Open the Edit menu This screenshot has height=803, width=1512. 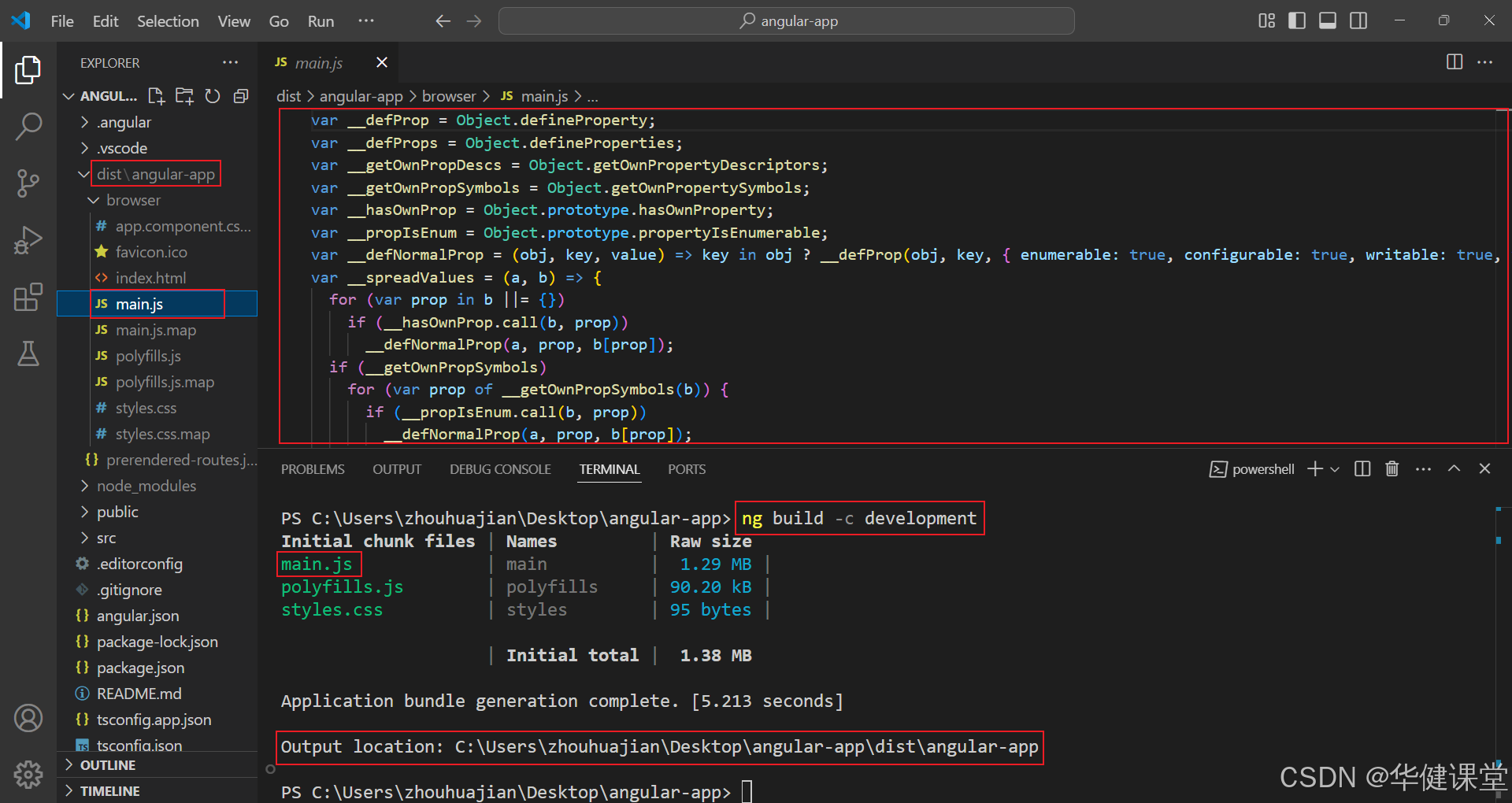[106, 21]
